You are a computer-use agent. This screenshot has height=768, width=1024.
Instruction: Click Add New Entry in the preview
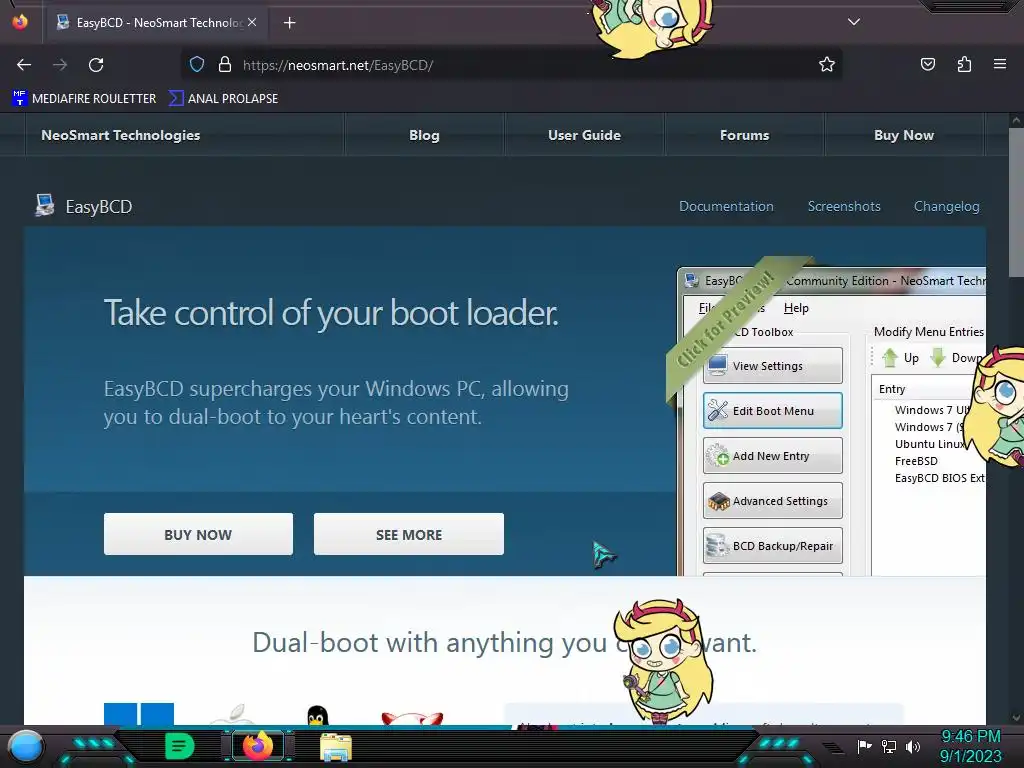(x=773, y=456)
